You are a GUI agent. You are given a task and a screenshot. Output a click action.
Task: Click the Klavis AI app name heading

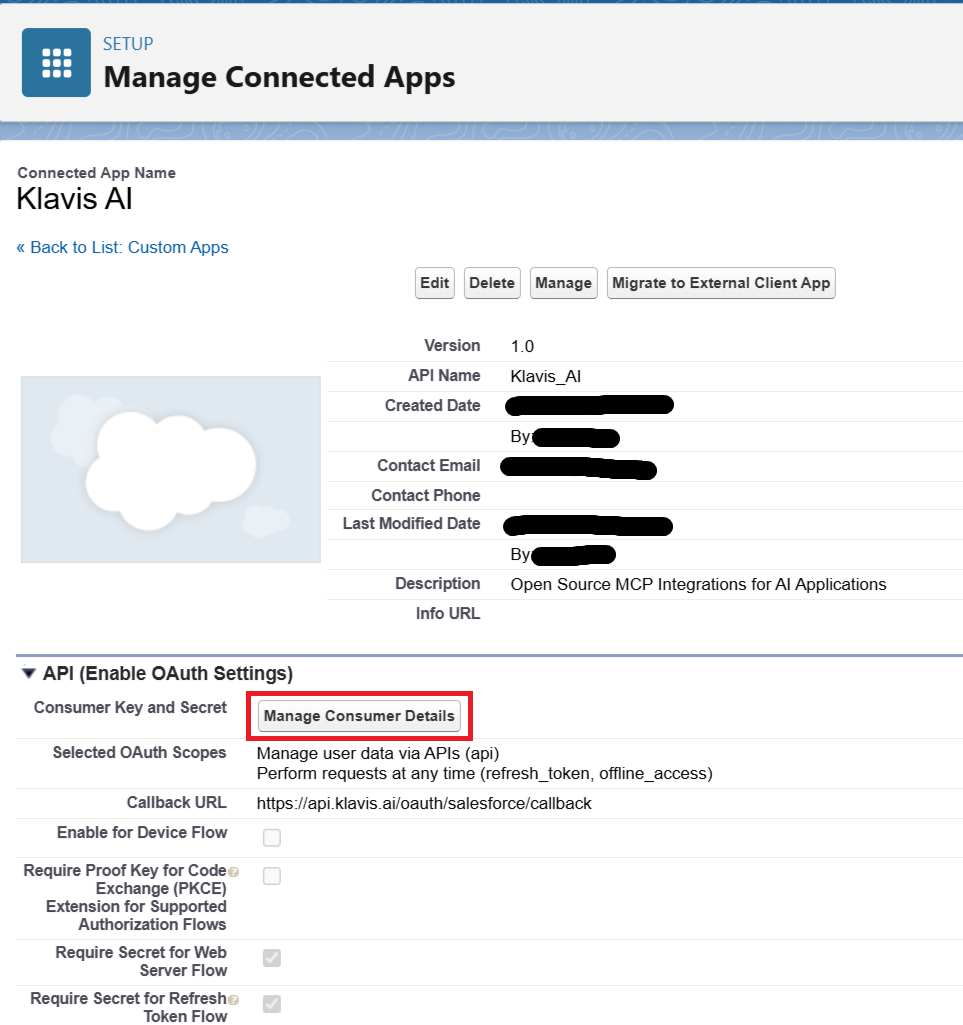coord(75,199)
